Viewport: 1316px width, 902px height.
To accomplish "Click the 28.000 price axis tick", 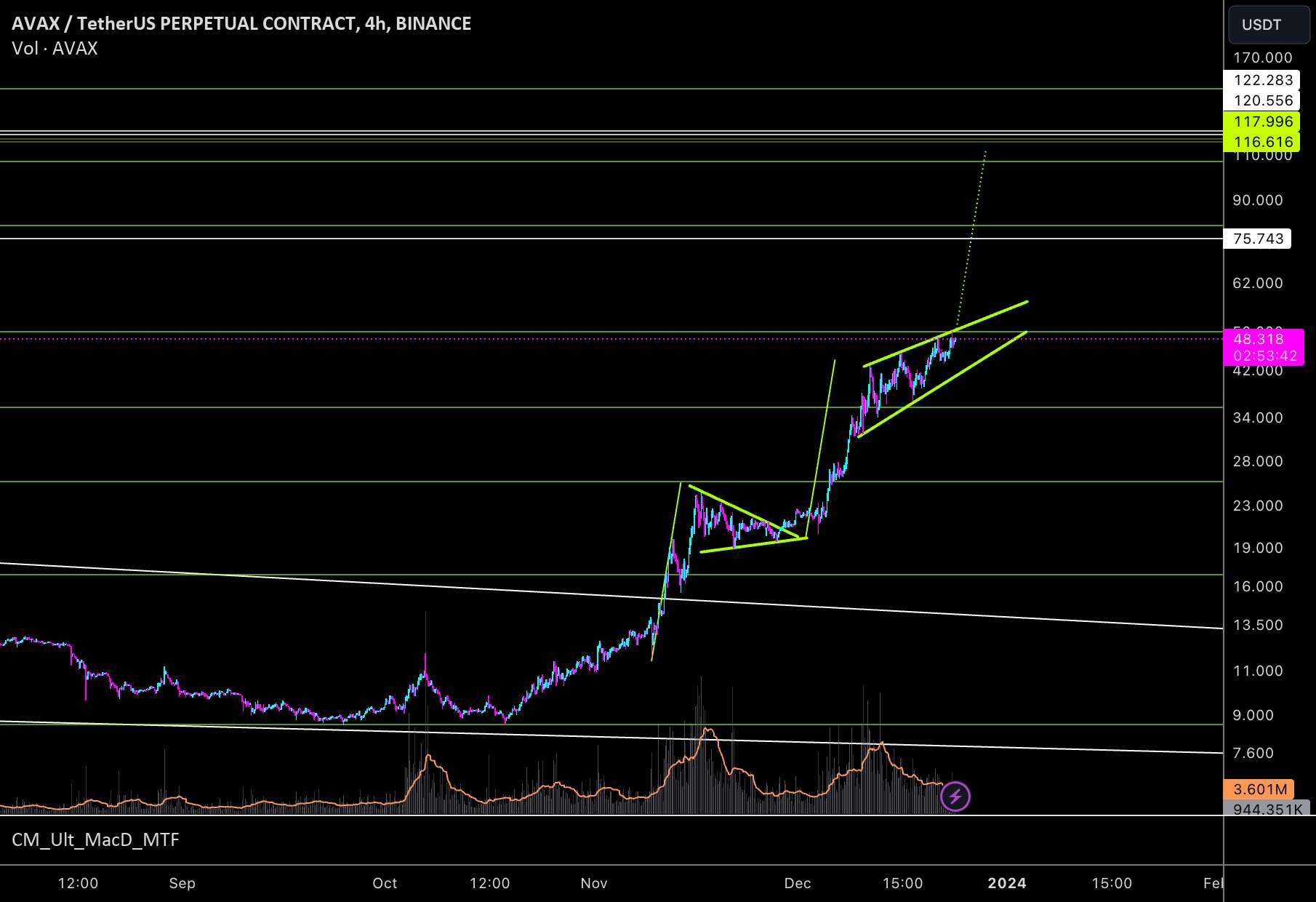I will coord(1258,461).
